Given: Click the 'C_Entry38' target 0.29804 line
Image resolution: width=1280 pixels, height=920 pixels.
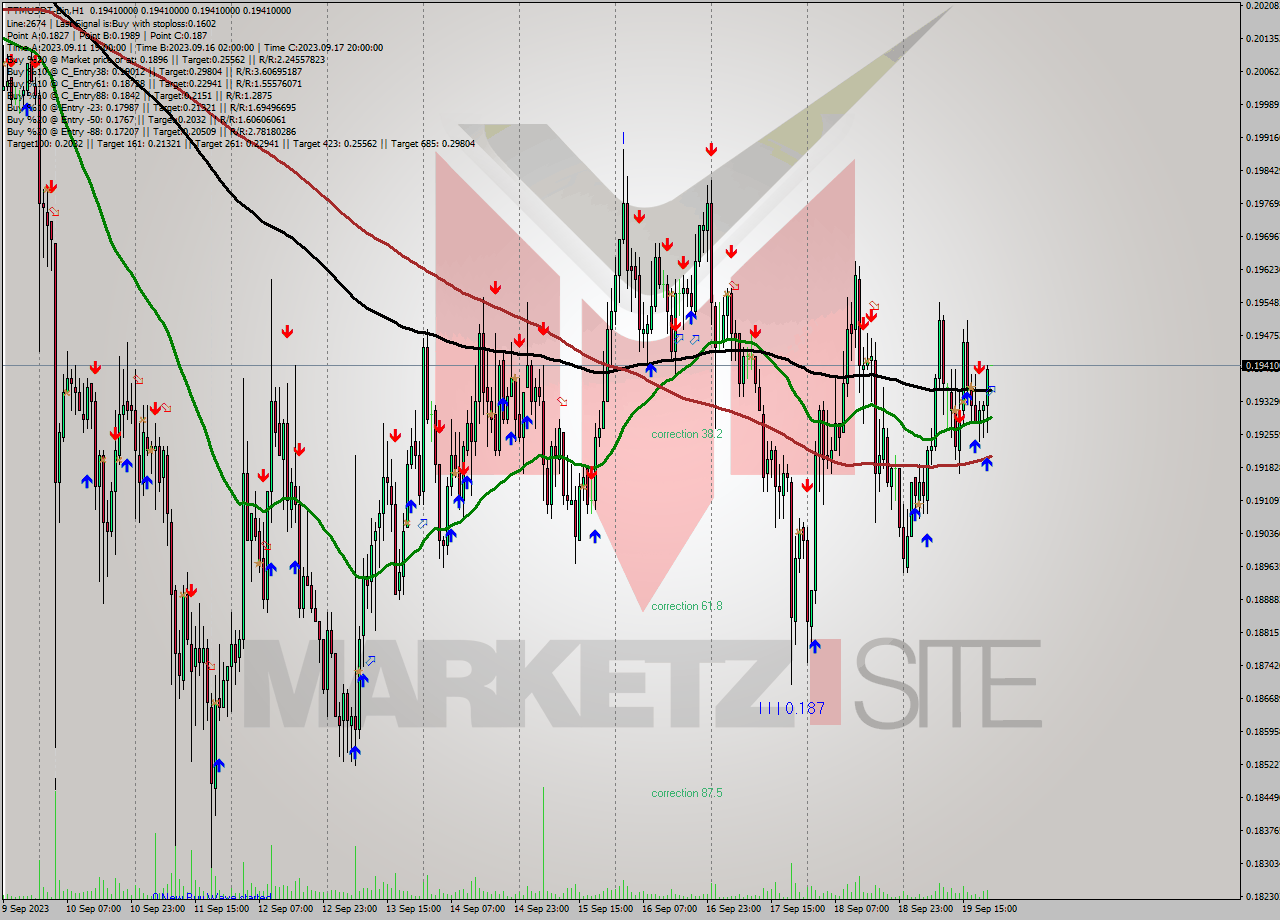Looking at the screenshot, I should click(x=154, y=71).
